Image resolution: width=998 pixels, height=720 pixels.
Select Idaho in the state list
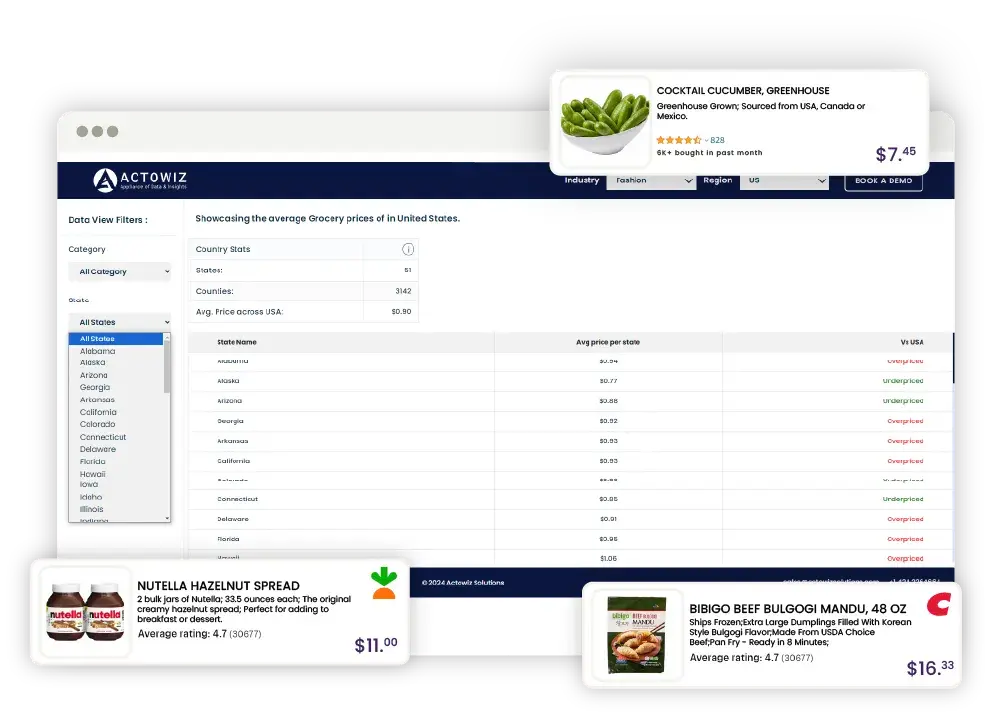click(91, 497)
